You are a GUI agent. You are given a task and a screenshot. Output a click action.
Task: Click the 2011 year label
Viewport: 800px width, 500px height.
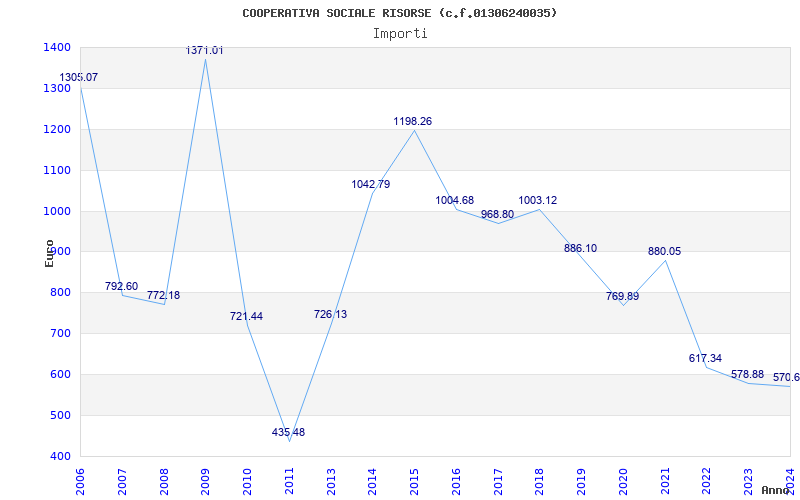click(289, 482)
